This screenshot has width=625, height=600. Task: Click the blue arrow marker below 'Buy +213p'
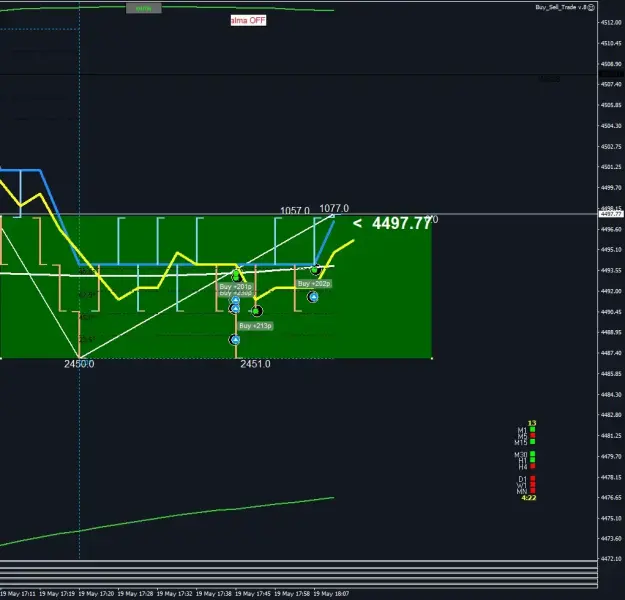pyautogui.click(x=235, y=340)
